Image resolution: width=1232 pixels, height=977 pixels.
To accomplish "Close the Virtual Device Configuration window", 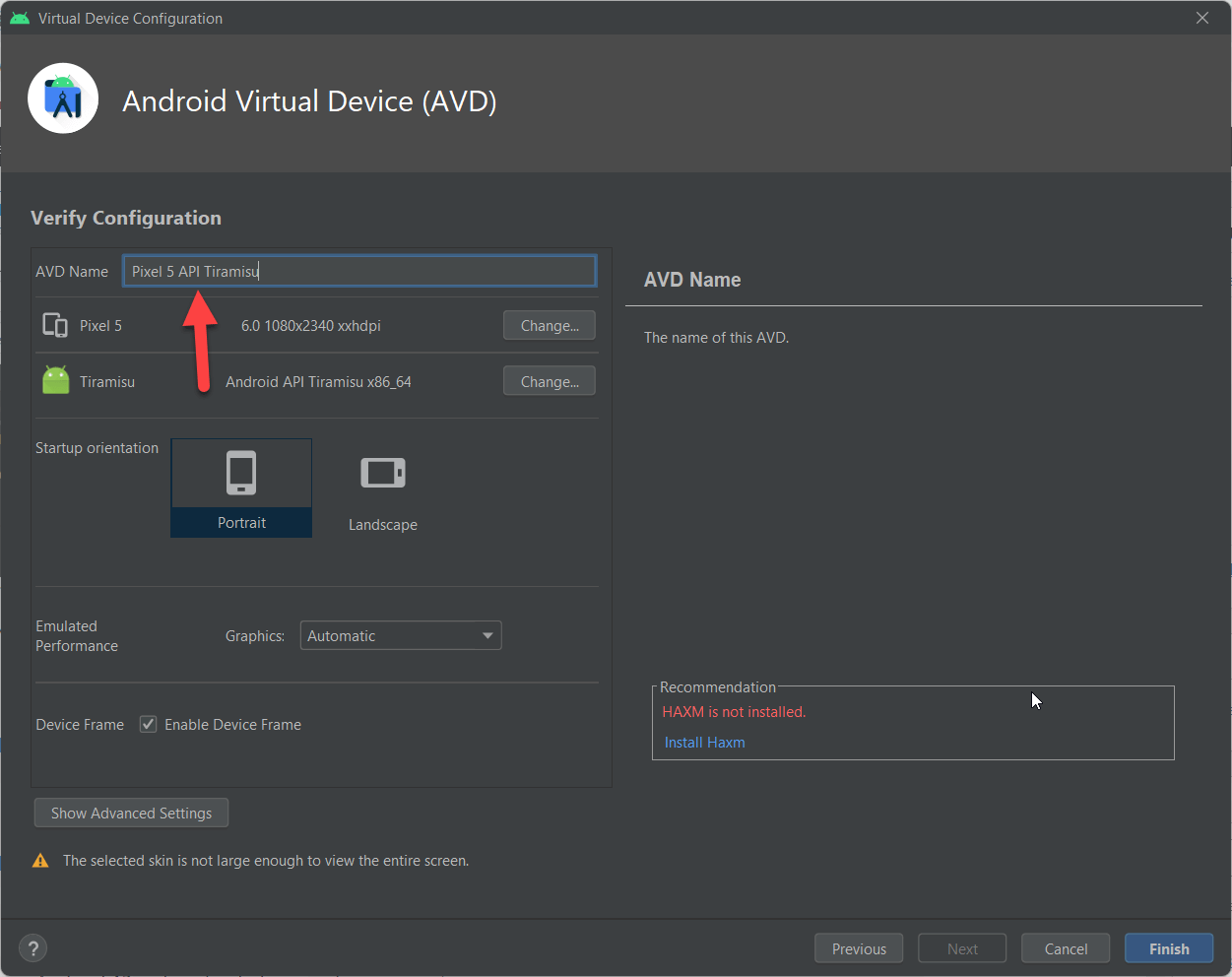I will pyautogui.click(x=1202, y=18).
